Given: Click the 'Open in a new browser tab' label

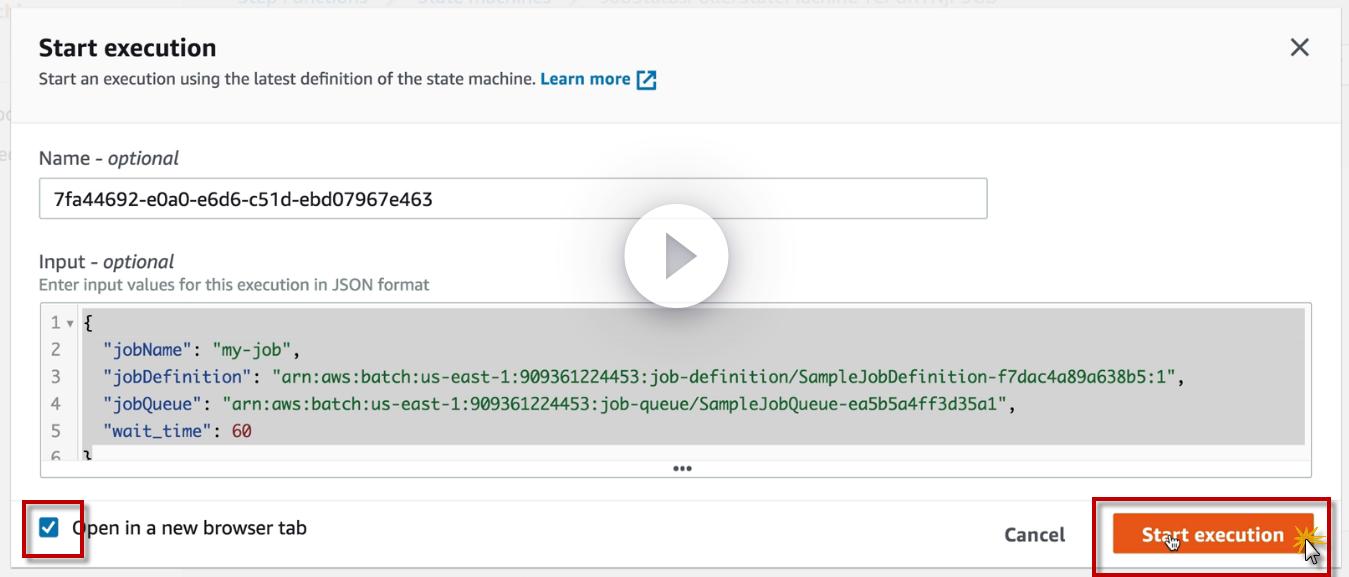Looking at the screenshot, I should (190, 527).
